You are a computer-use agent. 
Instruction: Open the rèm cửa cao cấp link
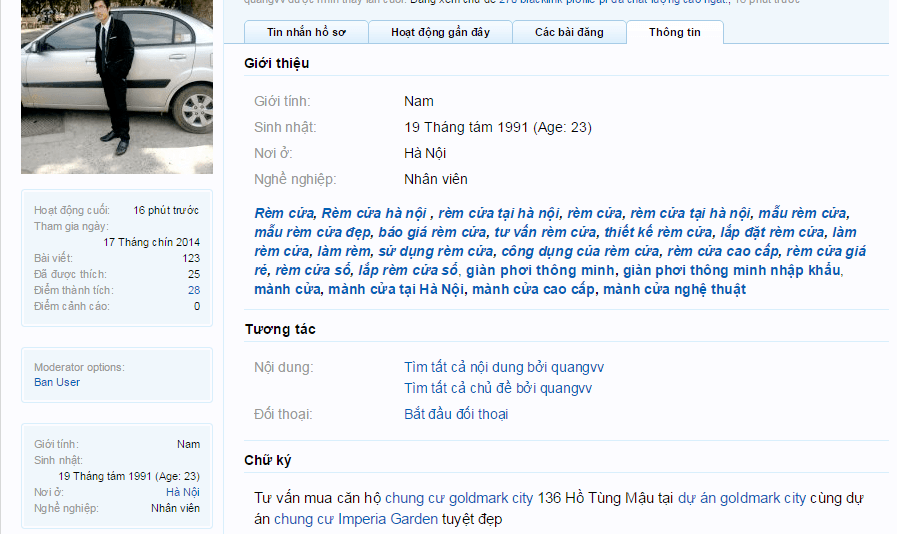[x=723, y=251]
